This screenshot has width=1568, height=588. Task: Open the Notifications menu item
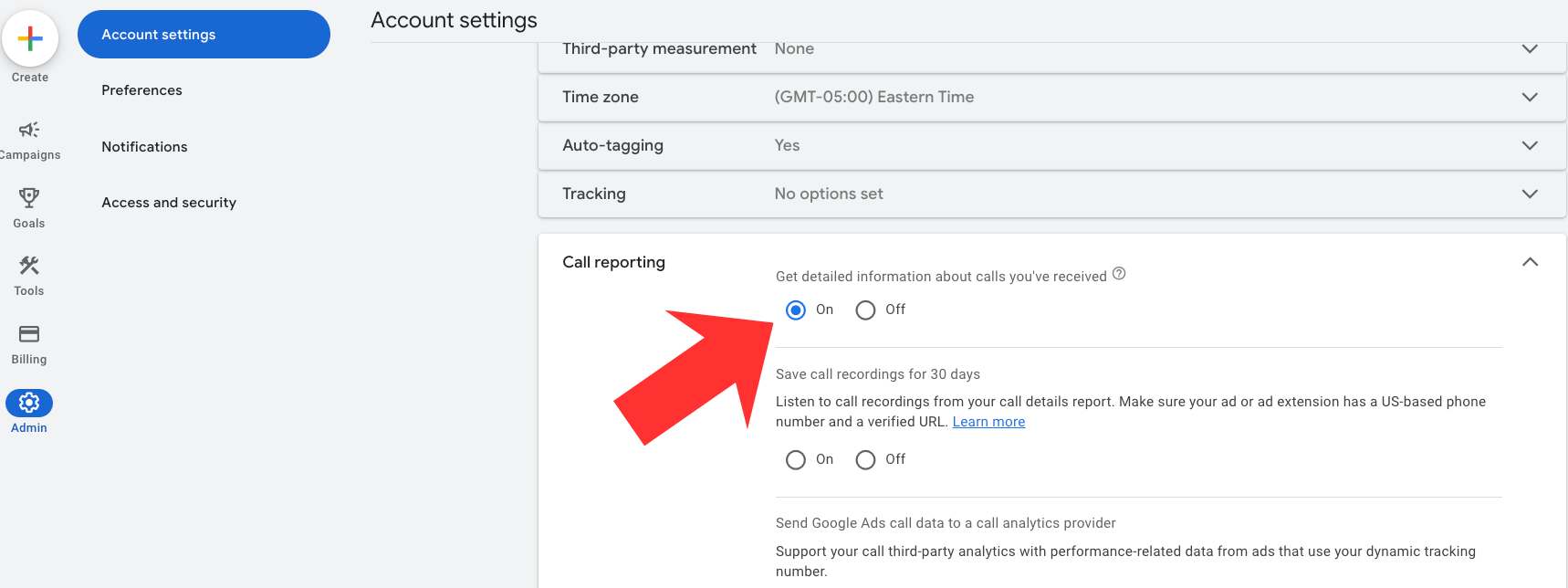point(144,147)
